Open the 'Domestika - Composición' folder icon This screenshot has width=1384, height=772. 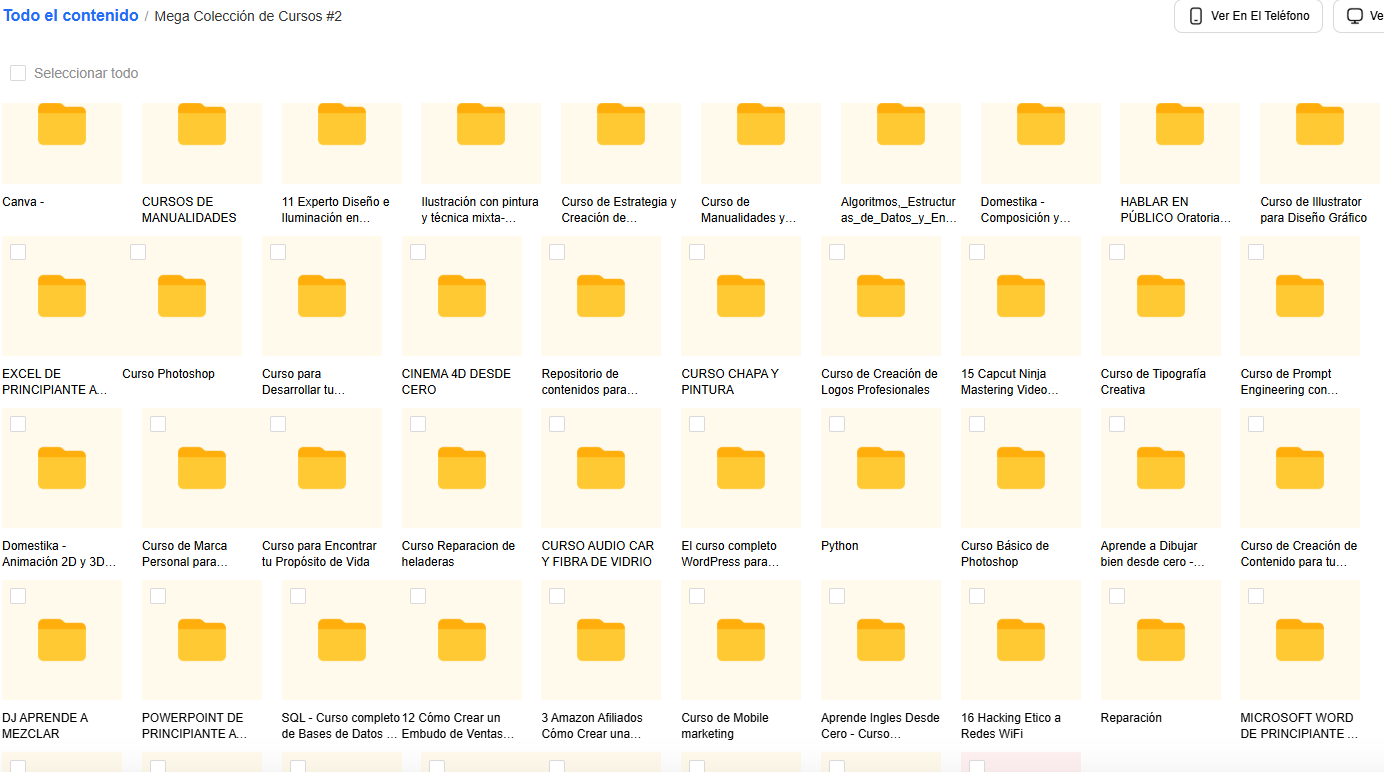point(1041,124)
